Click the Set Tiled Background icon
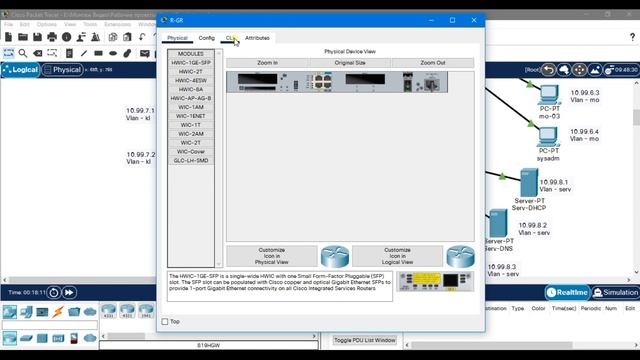 click(x=595, y=70)
